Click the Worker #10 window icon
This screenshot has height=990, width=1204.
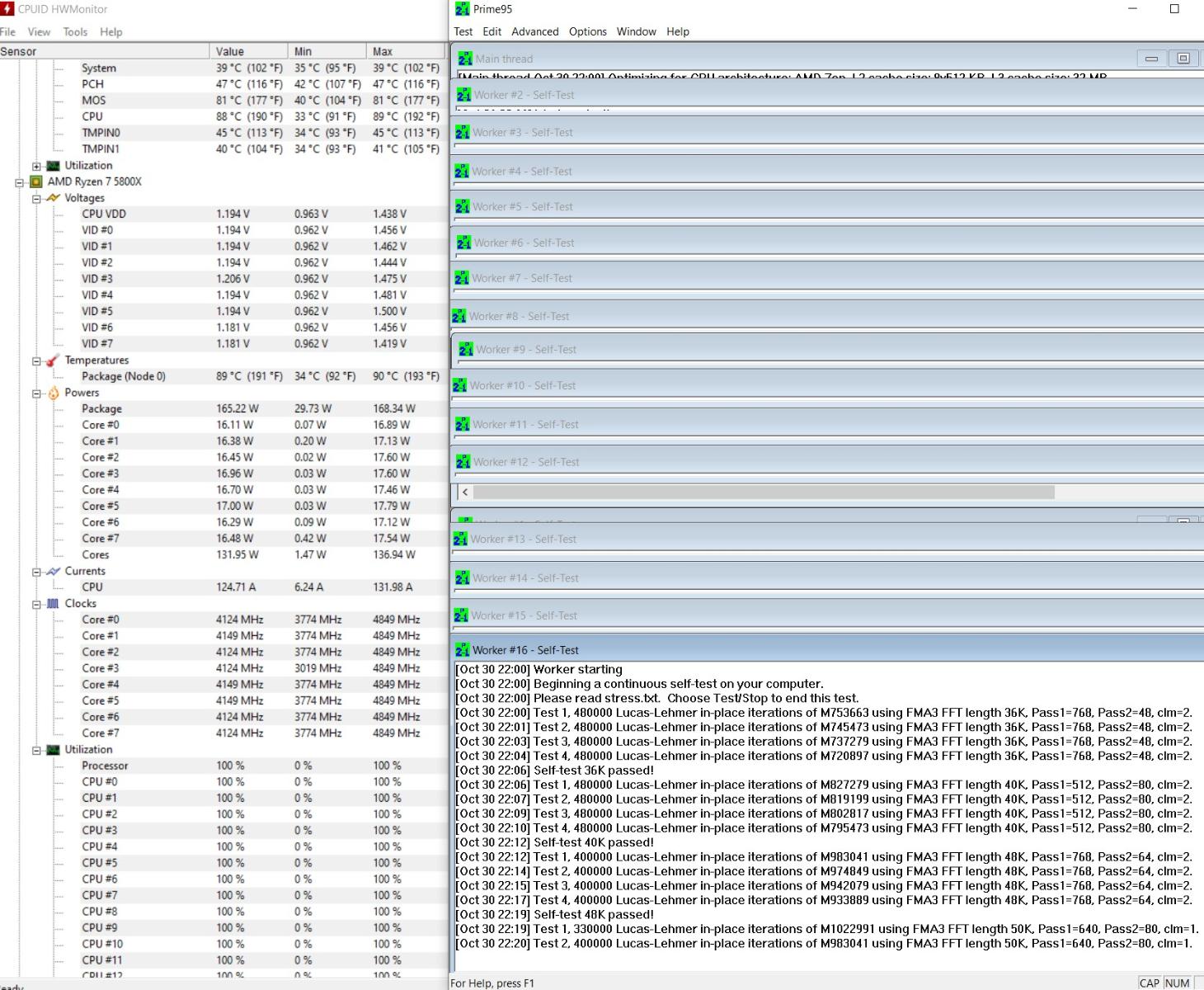pos(460,385)
